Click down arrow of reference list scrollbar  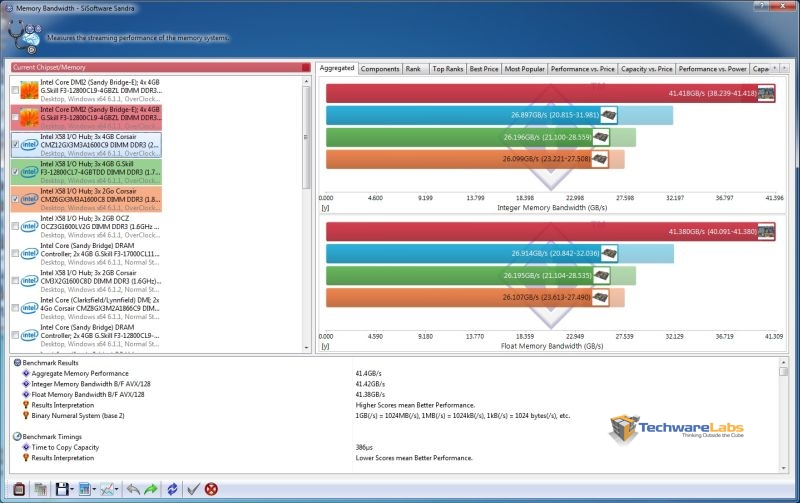pyautogui.click(x=306, y=347)
